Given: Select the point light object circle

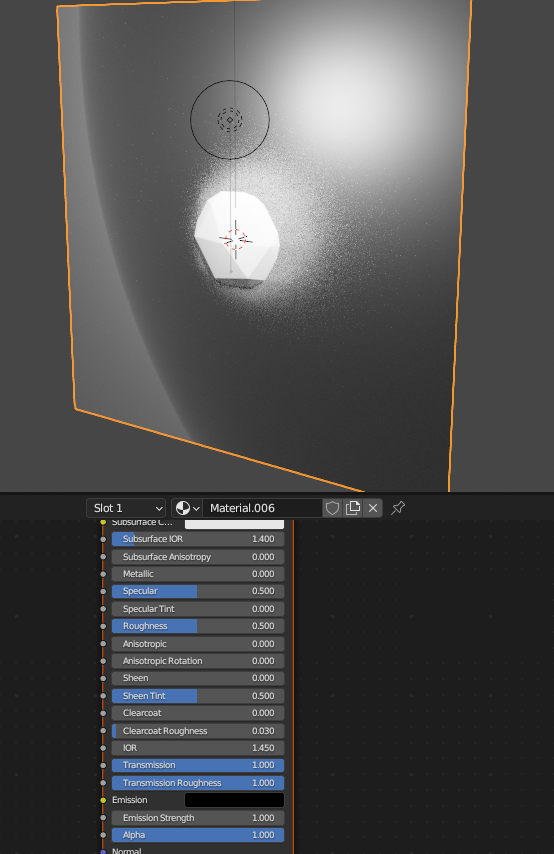Looking at the screenshot, I should [230, 120].
